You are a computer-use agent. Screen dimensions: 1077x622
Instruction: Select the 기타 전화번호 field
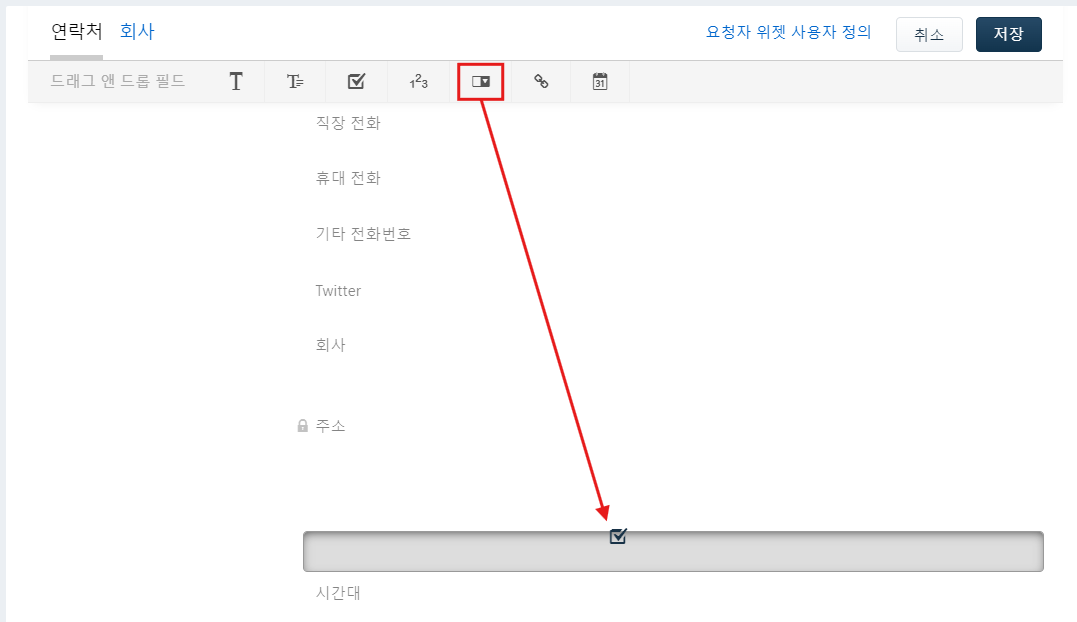(363, 234)
